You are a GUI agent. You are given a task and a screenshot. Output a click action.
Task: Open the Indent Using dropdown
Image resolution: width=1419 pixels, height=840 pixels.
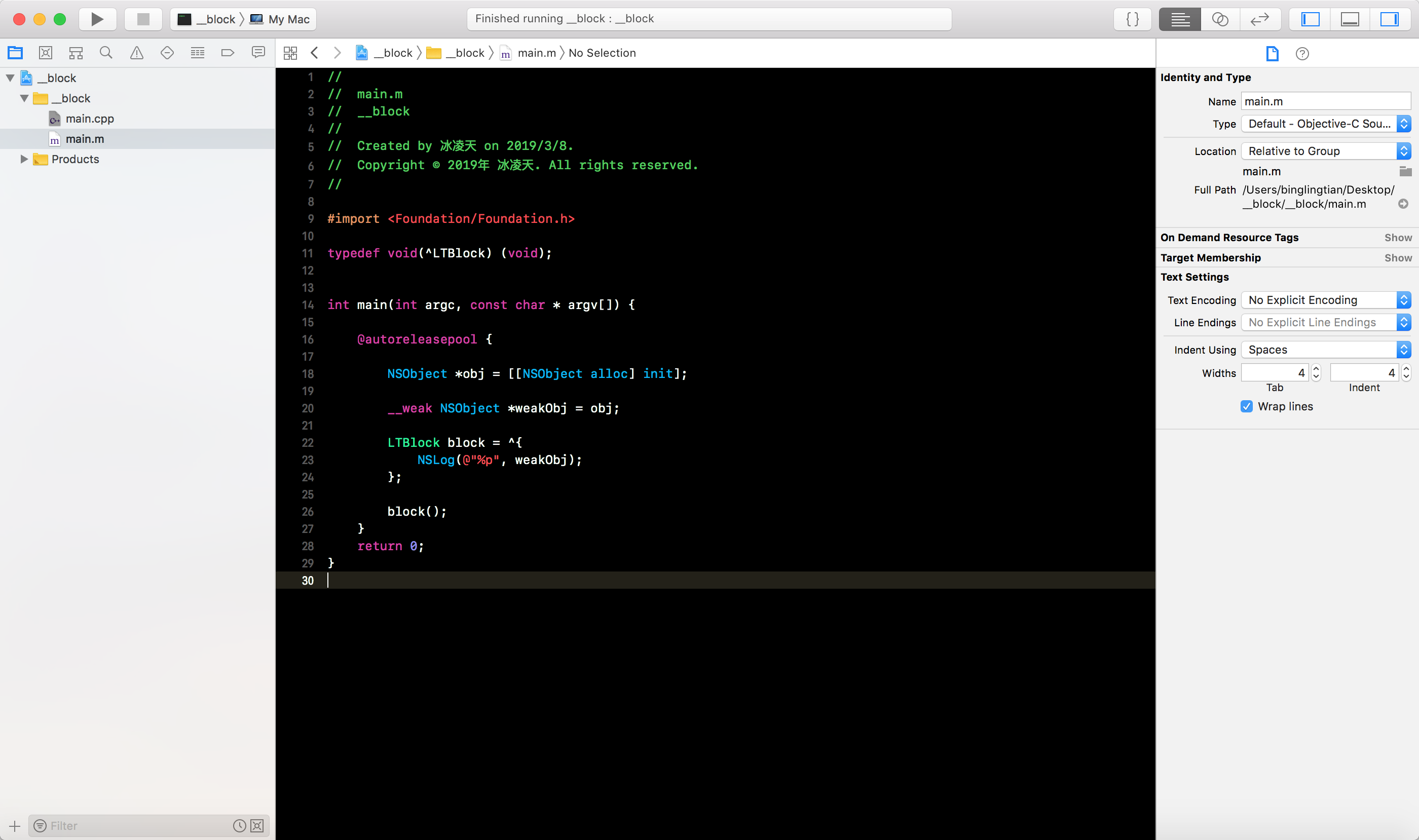point(1326,350)
